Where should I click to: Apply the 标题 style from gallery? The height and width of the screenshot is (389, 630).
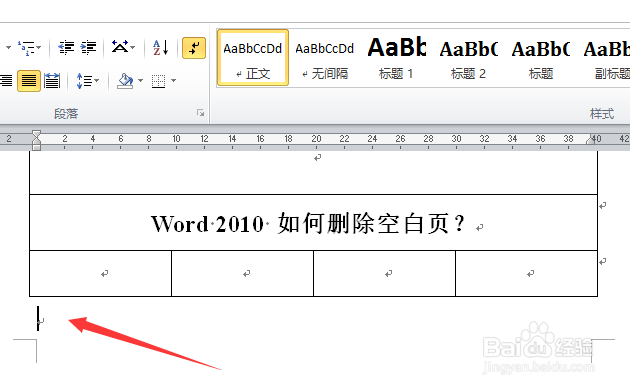[541, 57]
